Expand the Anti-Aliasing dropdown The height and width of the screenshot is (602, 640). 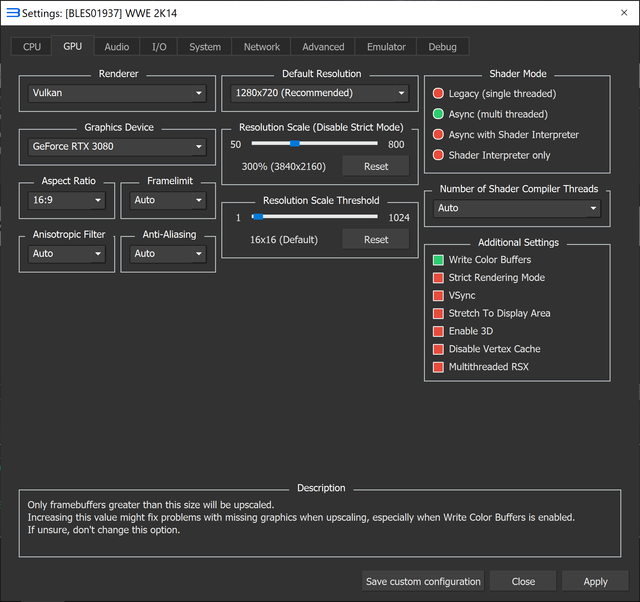pos(168,253)
